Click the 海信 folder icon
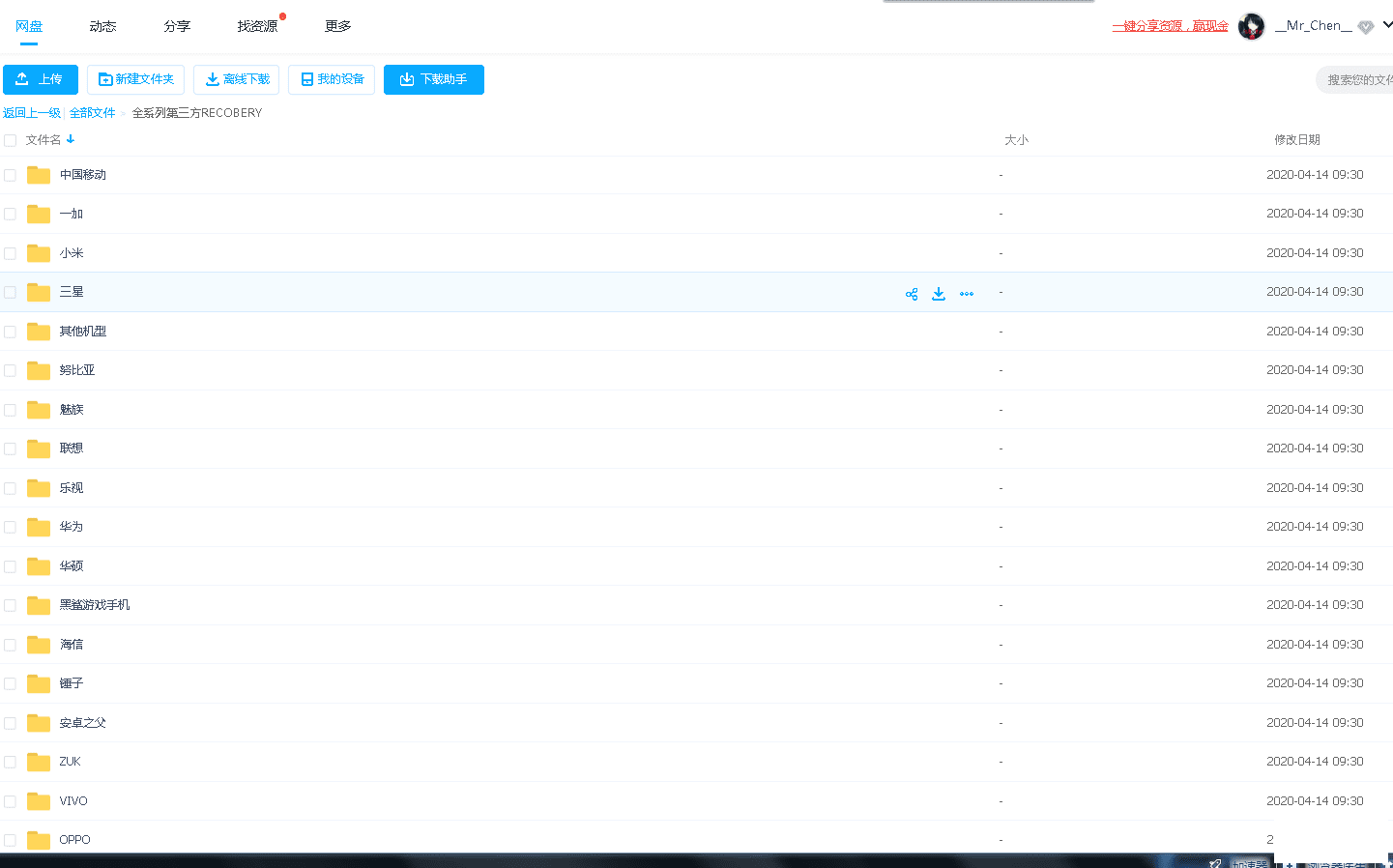Screen dimensions: 1393x868 pyautogui.click(x=39, y=645)
